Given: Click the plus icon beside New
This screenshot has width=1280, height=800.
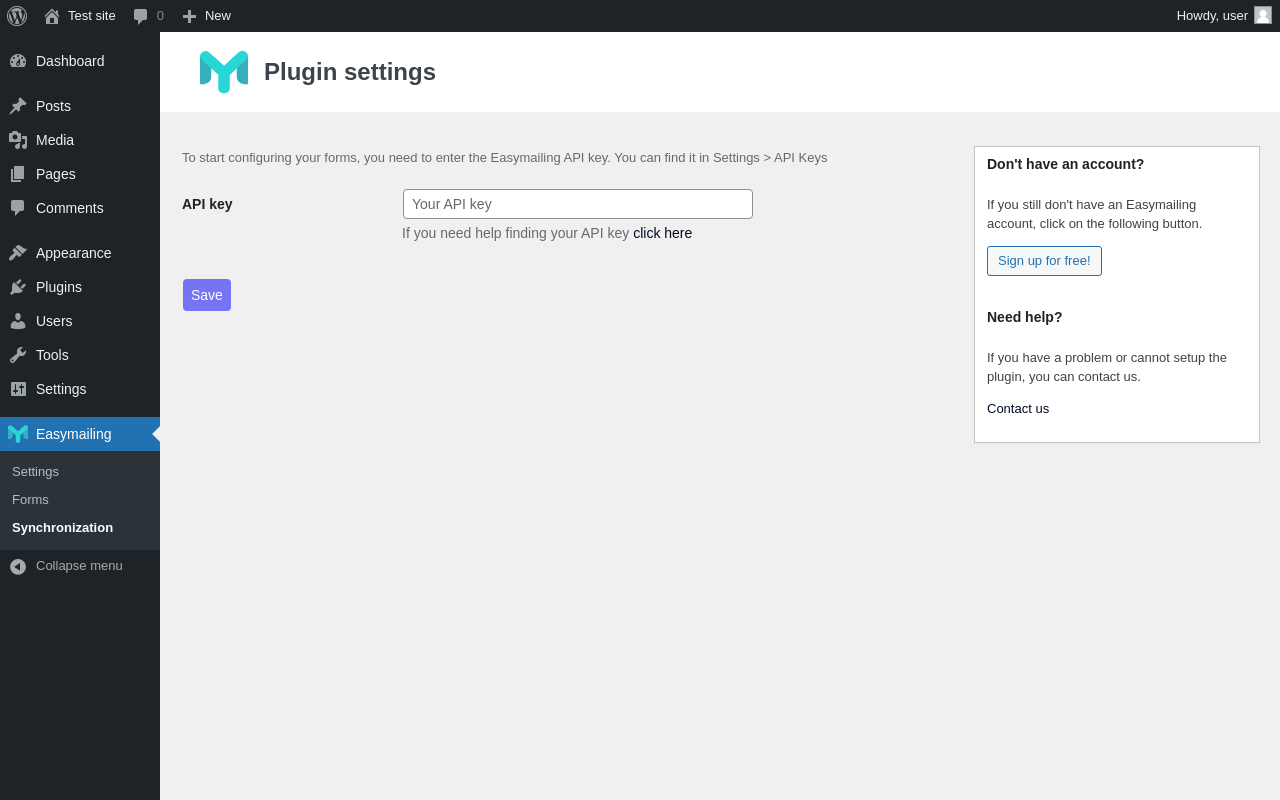Looking at the screenshot, I should tap(189, 16).
